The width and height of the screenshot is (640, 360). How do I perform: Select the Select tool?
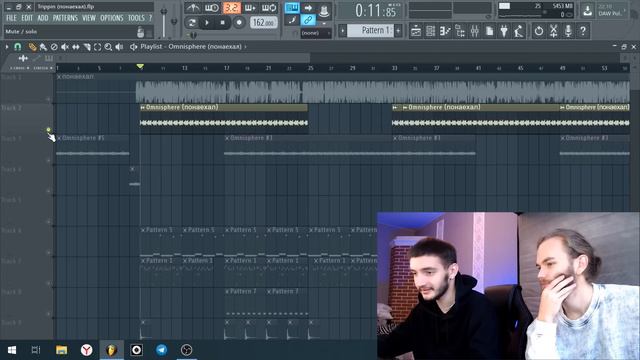point(98,47)
